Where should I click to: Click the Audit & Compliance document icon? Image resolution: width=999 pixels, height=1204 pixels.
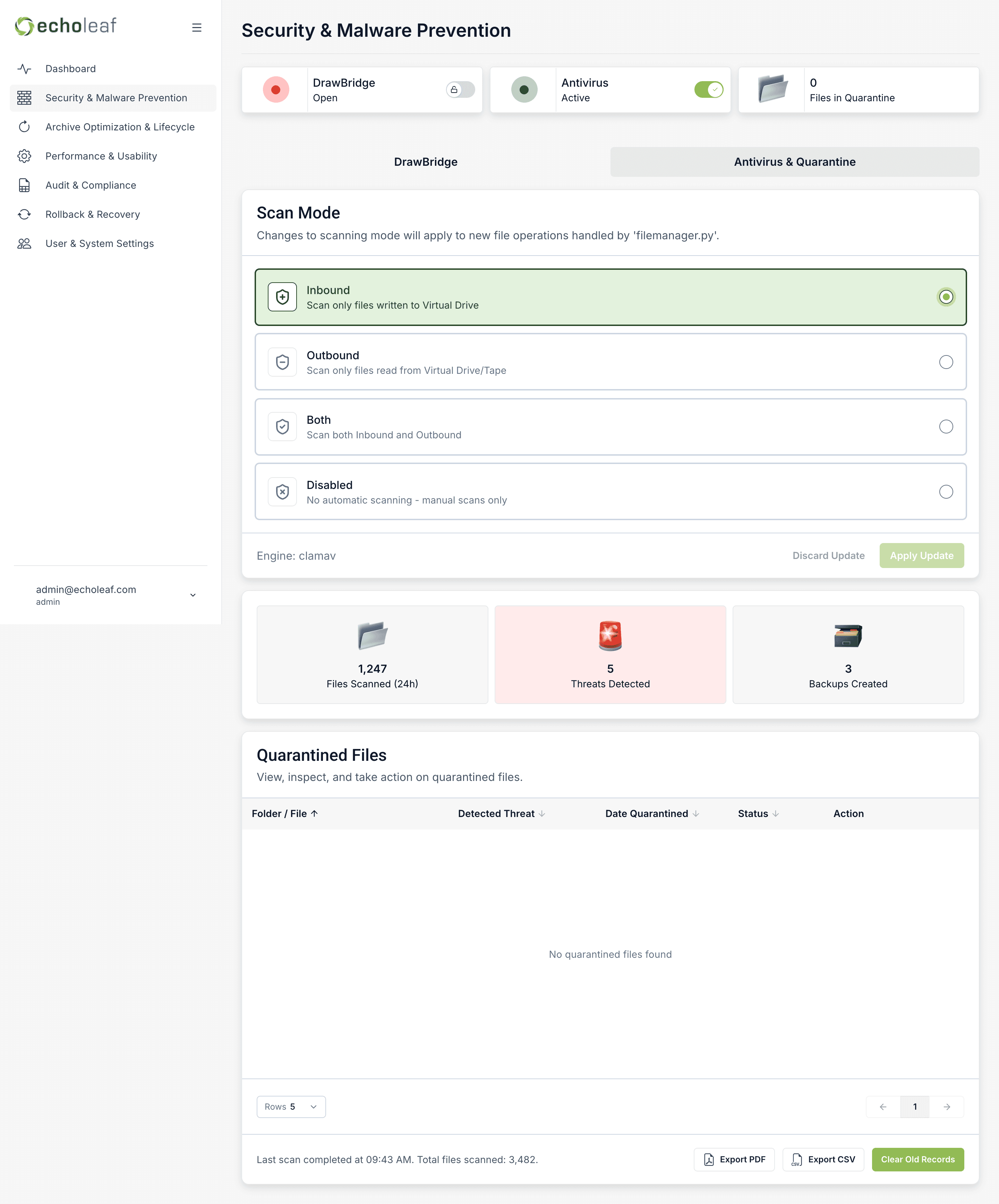tap(24, 185)
